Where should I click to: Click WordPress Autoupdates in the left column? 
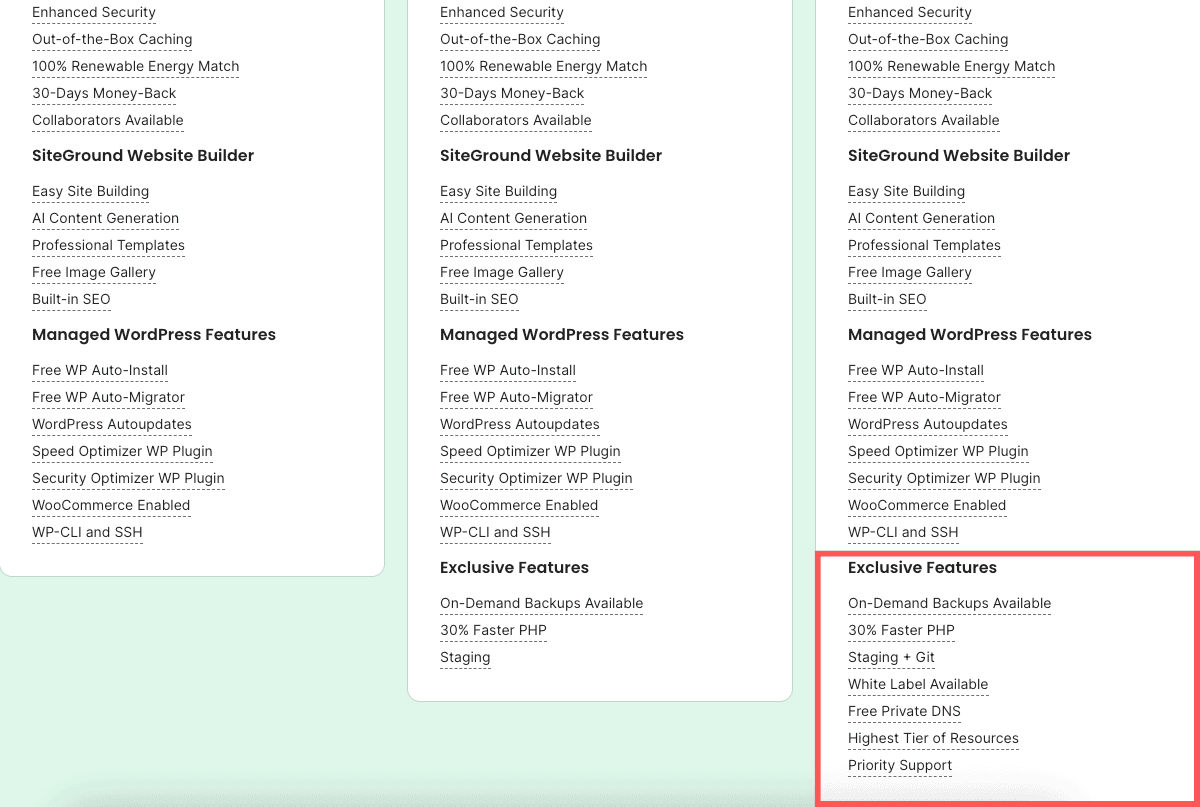tap(112, 425)
